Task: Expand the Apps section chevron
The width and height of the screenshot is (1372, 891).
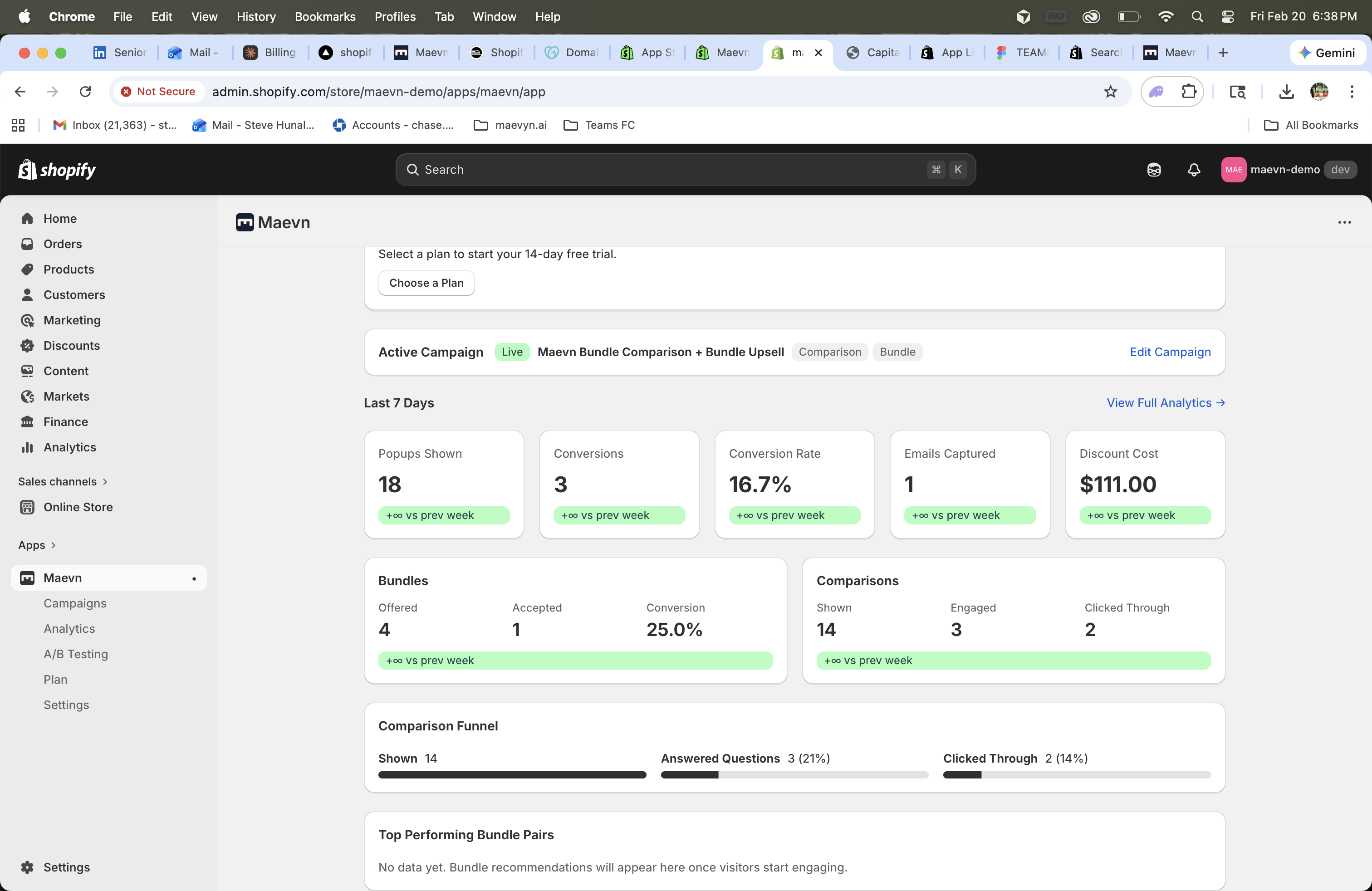Action: click(53, 545)
